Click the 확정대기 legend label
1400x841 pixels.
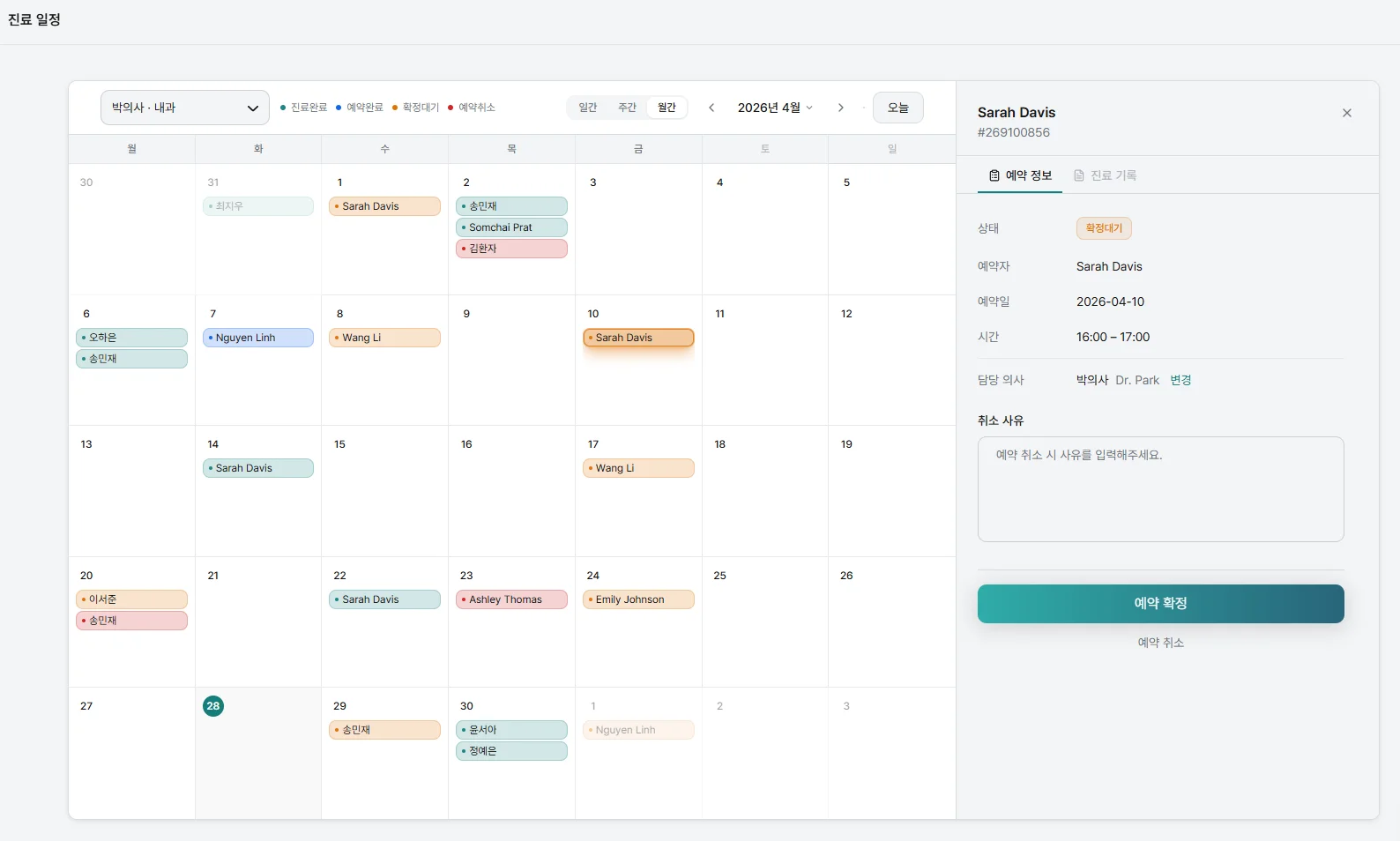pyautogui.click(x=421, y=108)
